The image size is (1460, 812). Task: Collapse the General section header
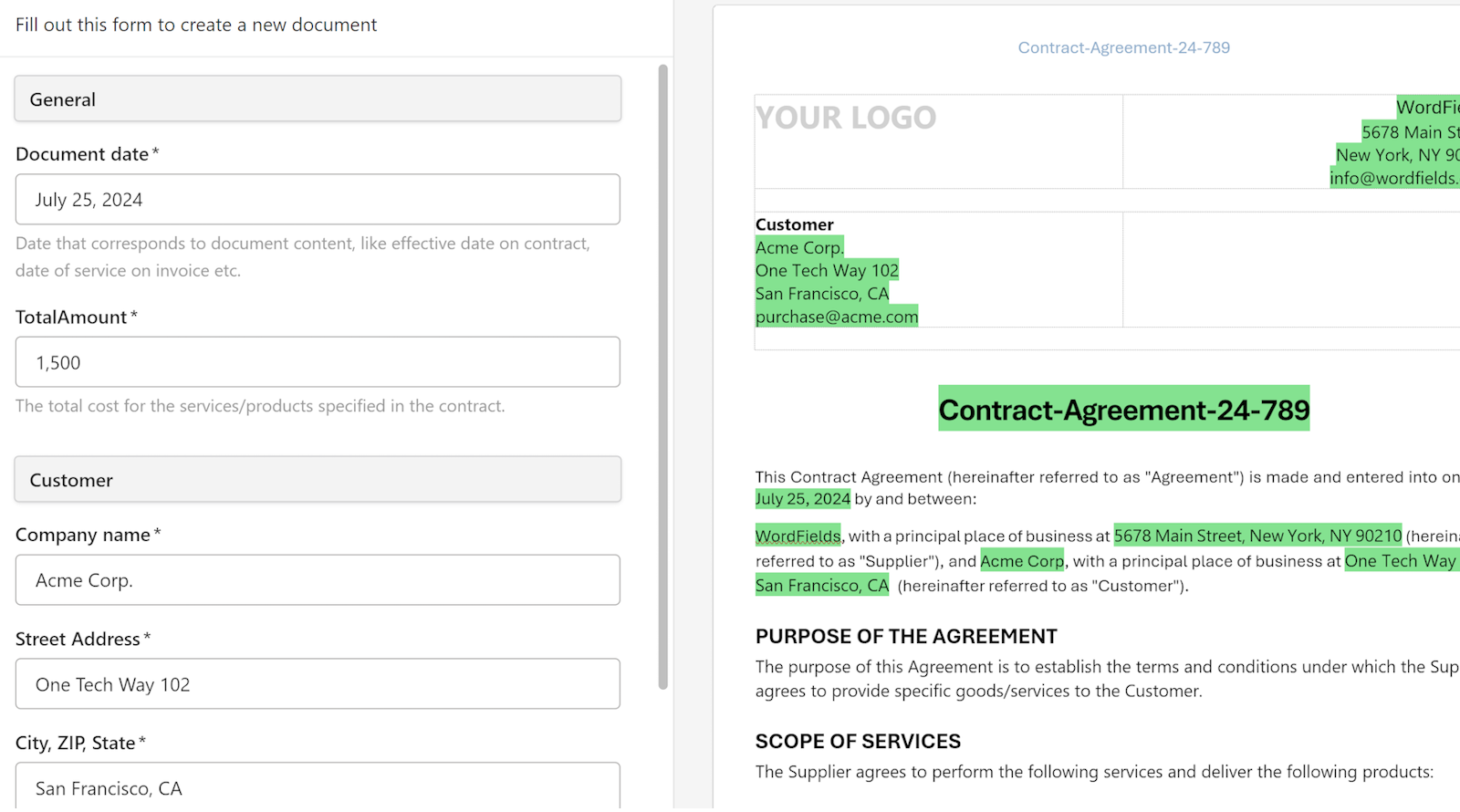[x=318, y=99]
